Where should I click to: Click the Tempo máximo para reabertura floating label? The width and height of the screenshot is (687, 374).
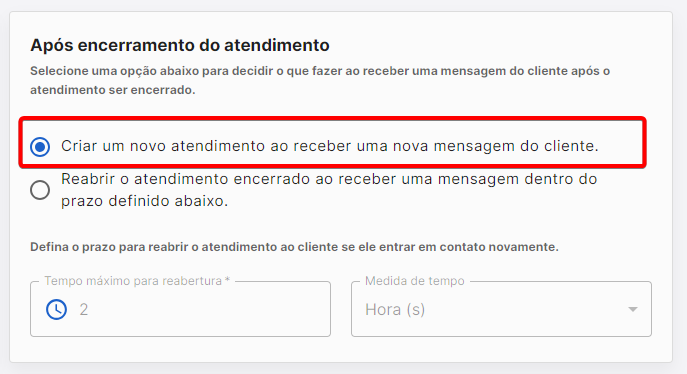point(137,281)
